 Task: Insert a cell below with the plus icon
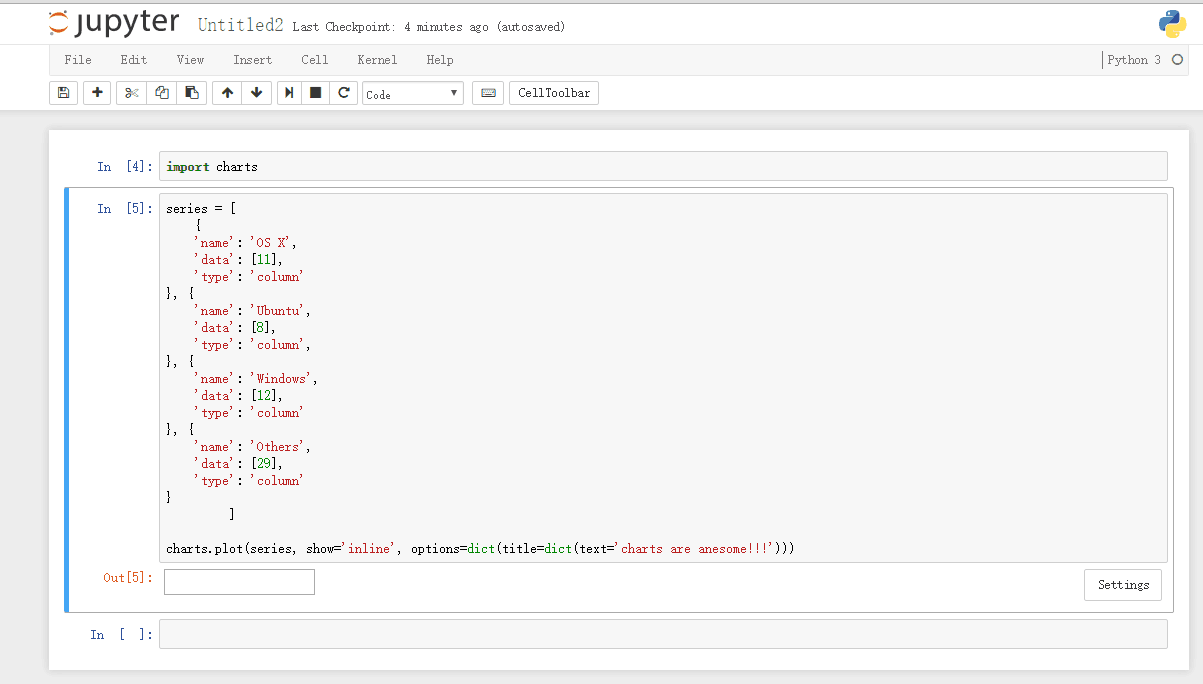(97, 93)
